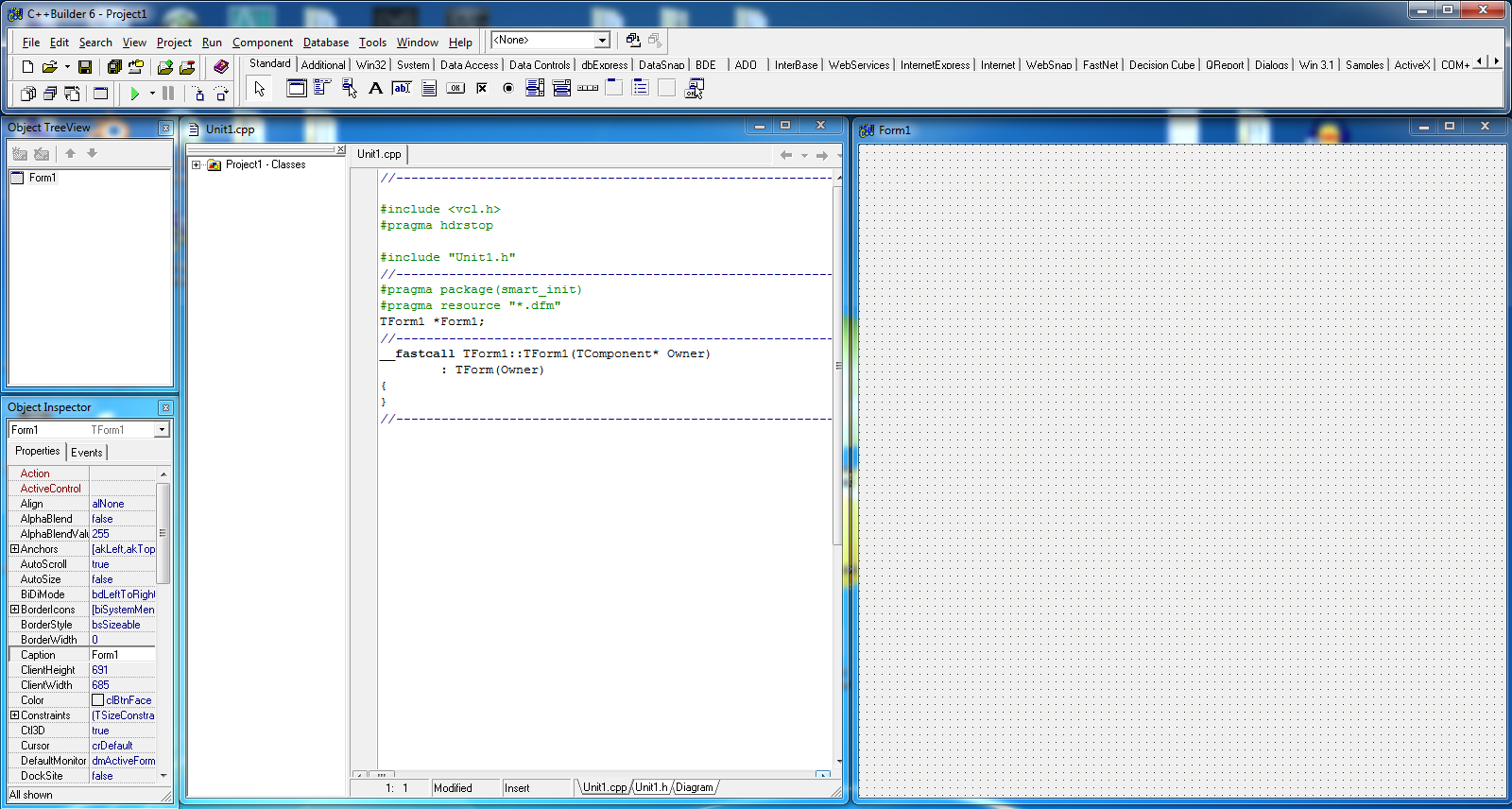
Task: Open the File menu
Action: click(x=31, y=43)
